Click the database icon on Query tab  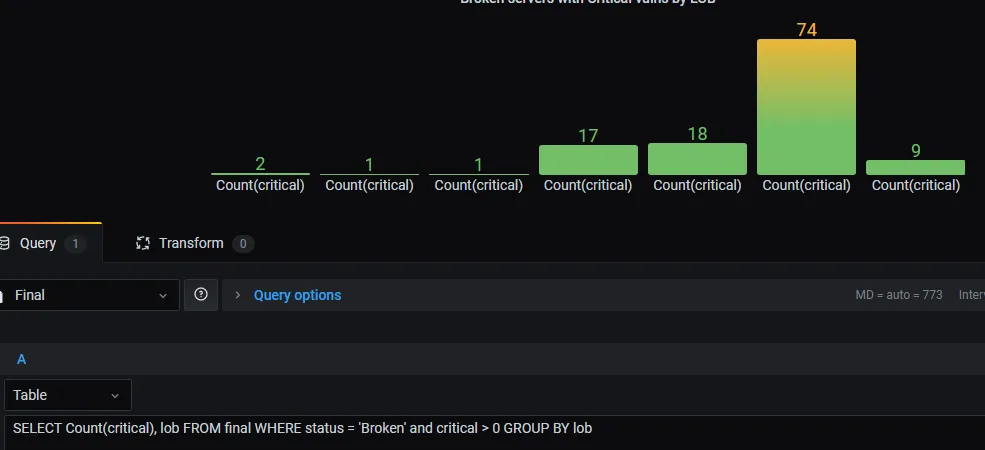click(5, 243)
